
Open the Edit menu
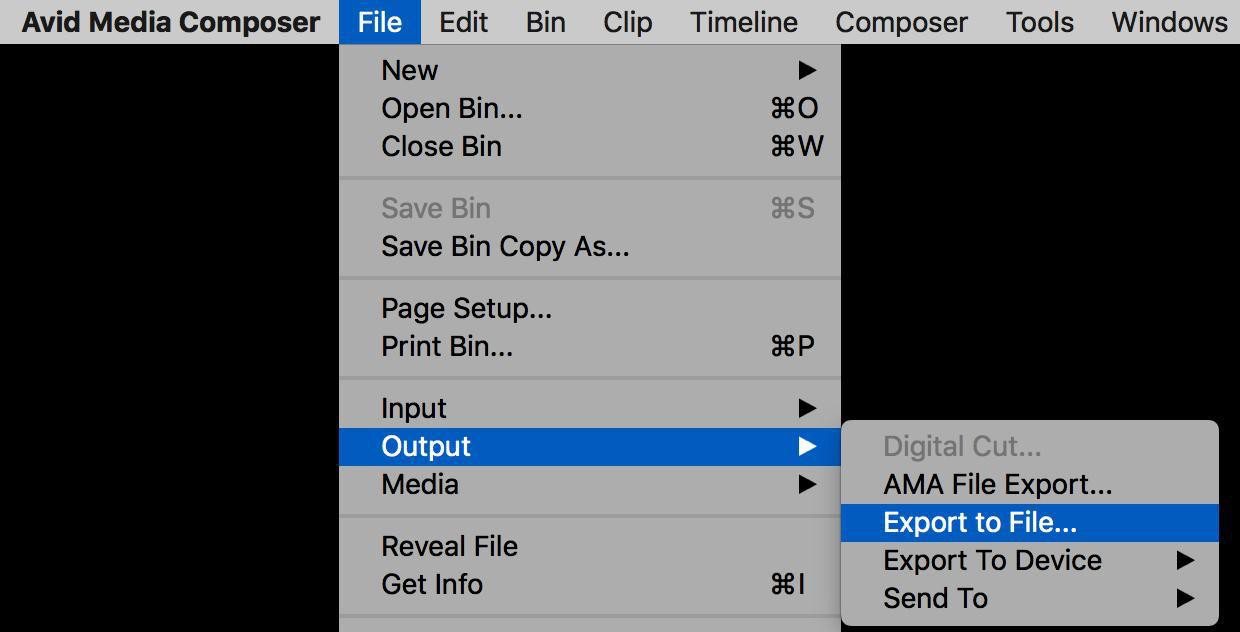(464, 22)
